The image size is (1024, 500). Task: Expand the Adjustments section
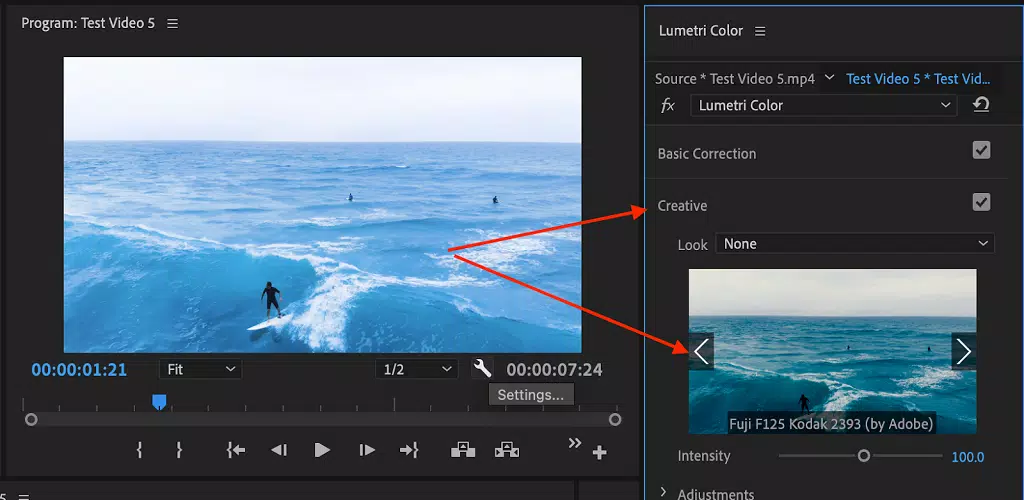coord(664,493)
